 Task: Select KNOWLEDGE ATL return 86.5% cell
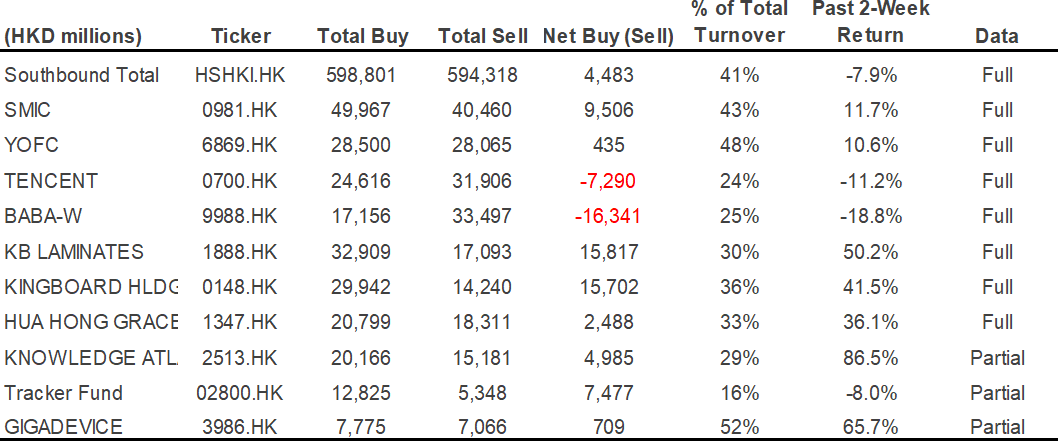point(870,358)
